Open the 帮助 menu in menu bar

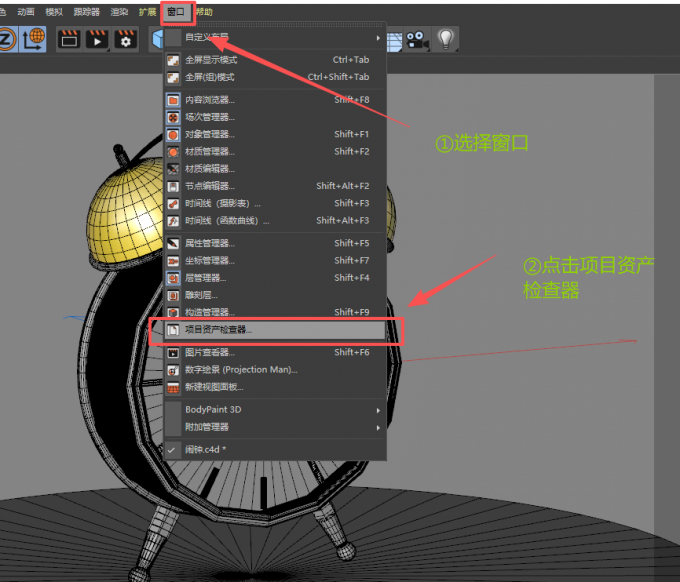pyautogui.click(x=204, y=11)
